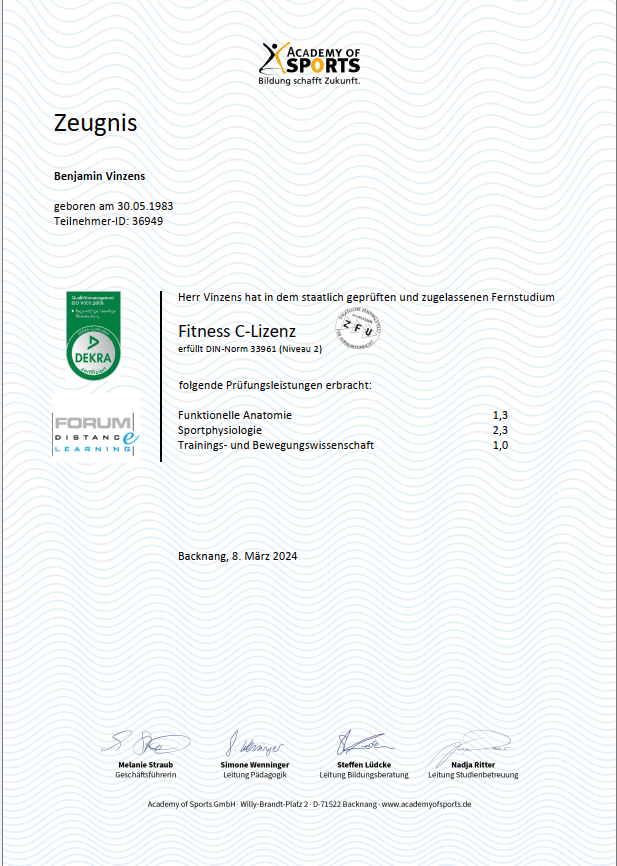Screen dimensions: 617x866
Task: Click the Forum Distance E-Learning logo
Action: click(x=96, y=434)
